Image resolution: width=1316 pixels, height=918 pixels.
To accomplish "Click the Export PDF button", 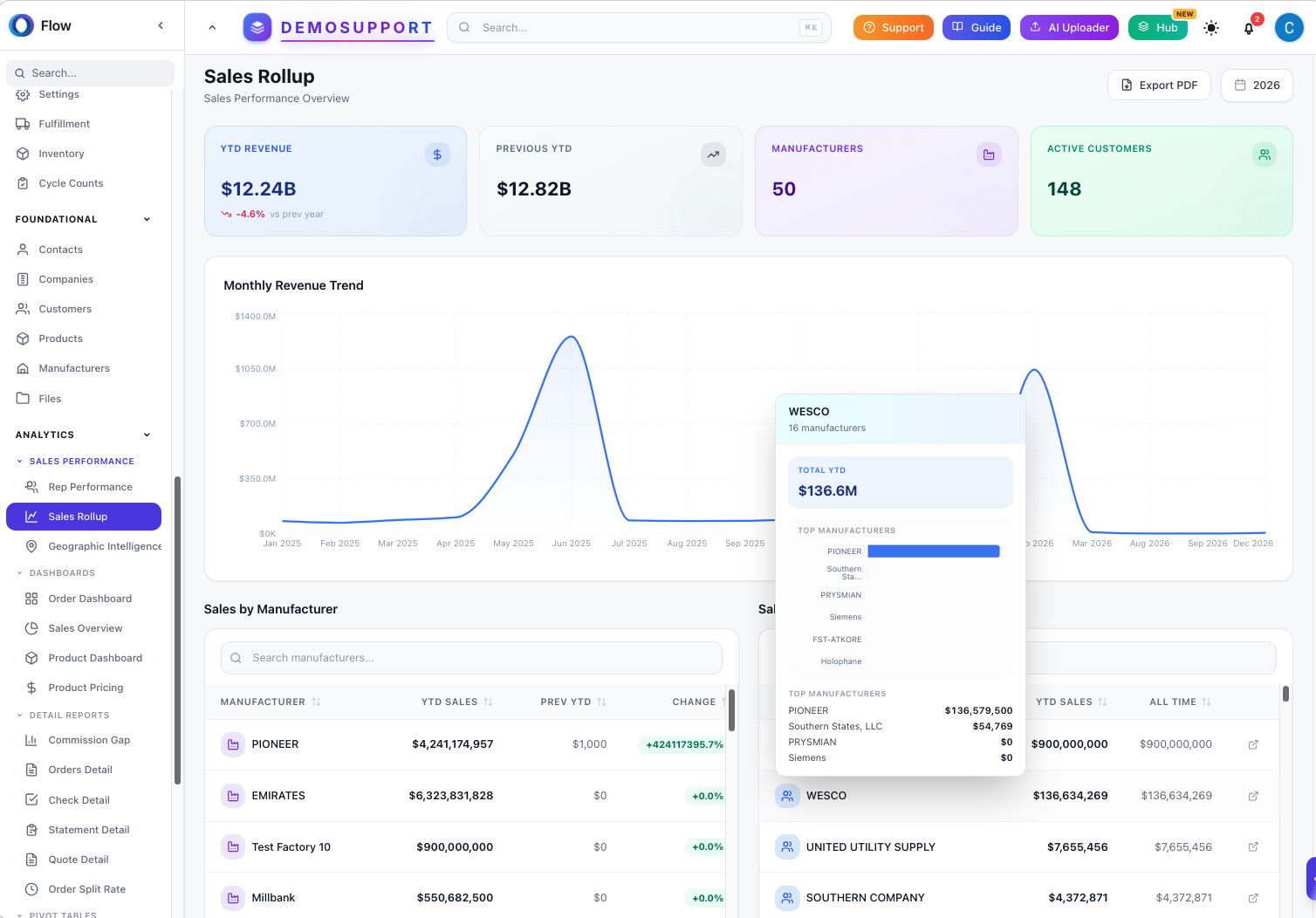I will pyautogui.click(x=1159, y=85).
